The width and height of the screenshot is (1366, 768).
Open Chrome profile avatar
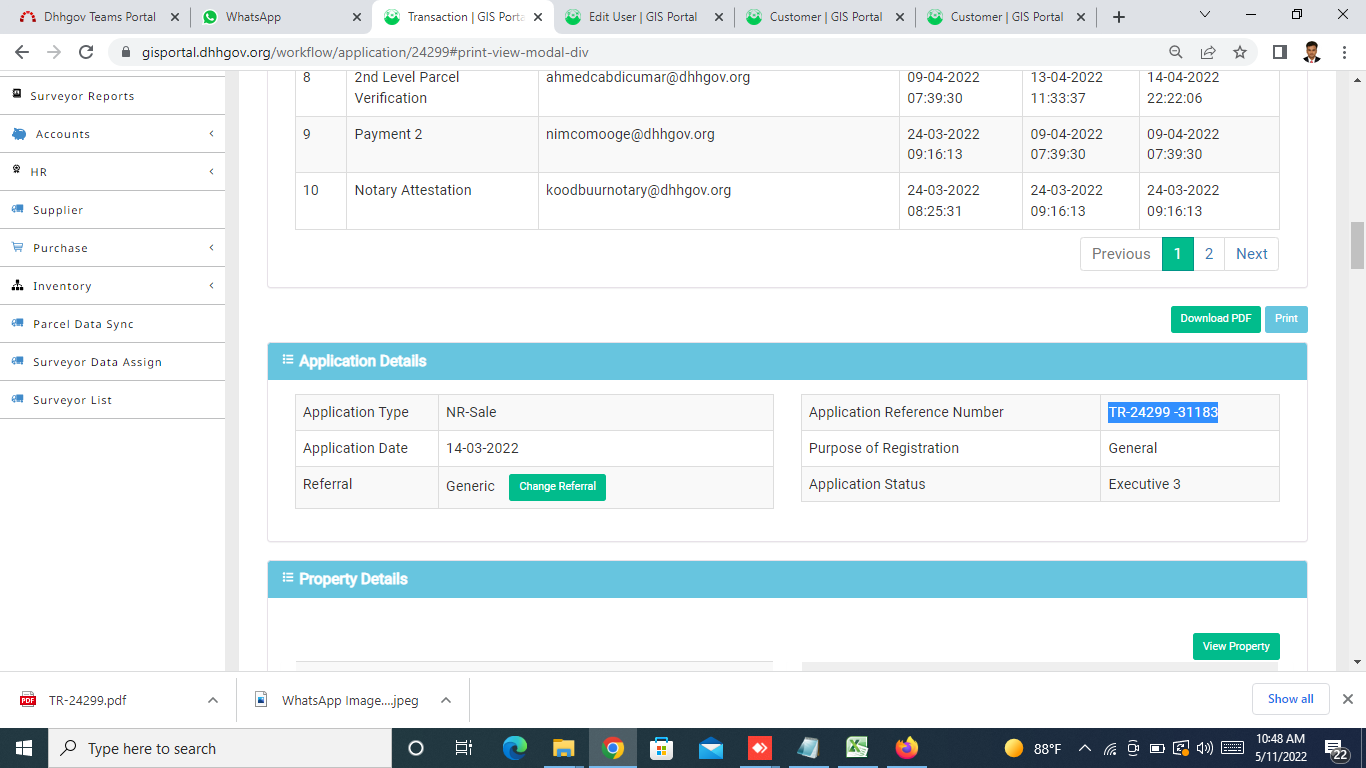(x=1312, y=52)
